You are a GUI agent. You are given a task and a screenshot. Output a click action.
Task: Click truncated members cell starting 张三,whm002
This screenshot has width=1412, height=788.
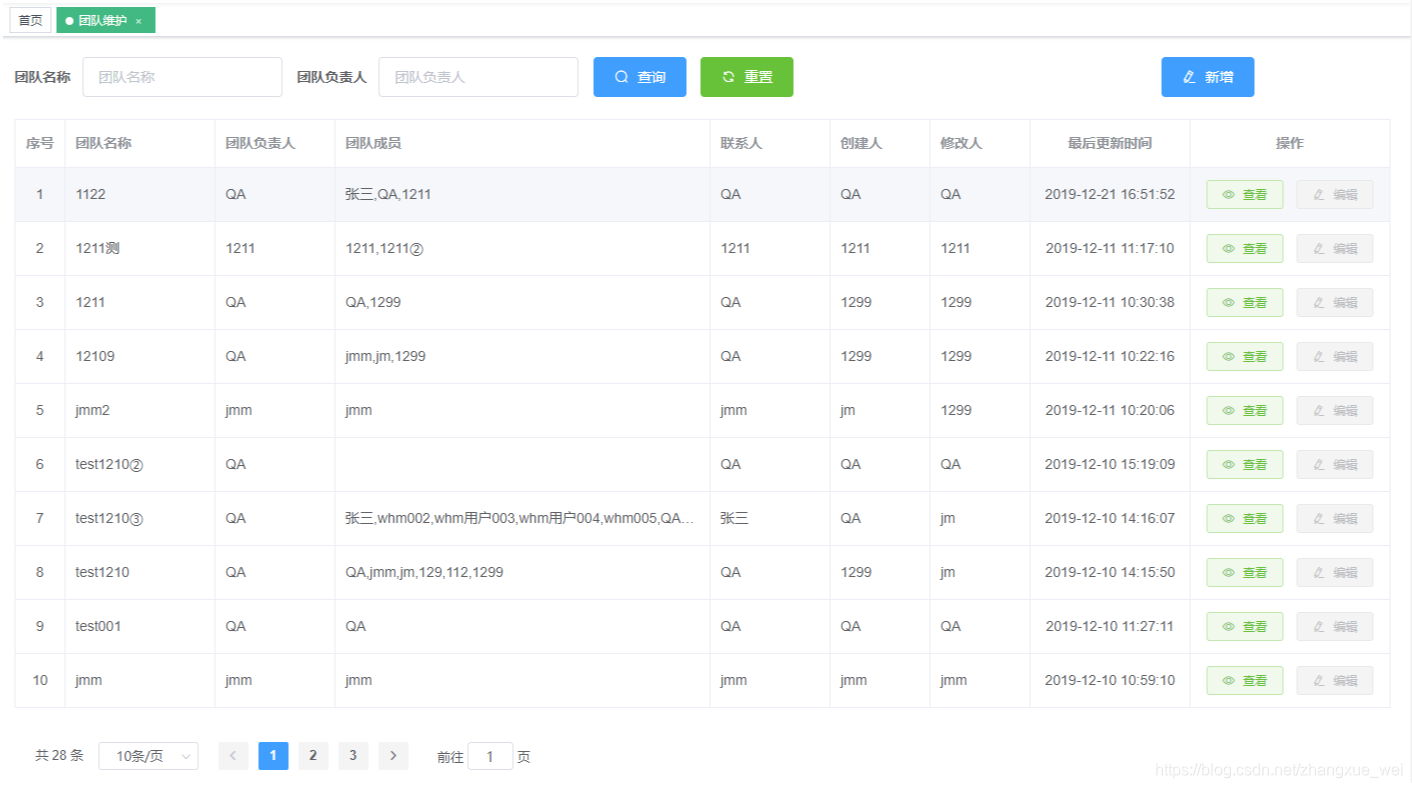click(x=520, y=519)
